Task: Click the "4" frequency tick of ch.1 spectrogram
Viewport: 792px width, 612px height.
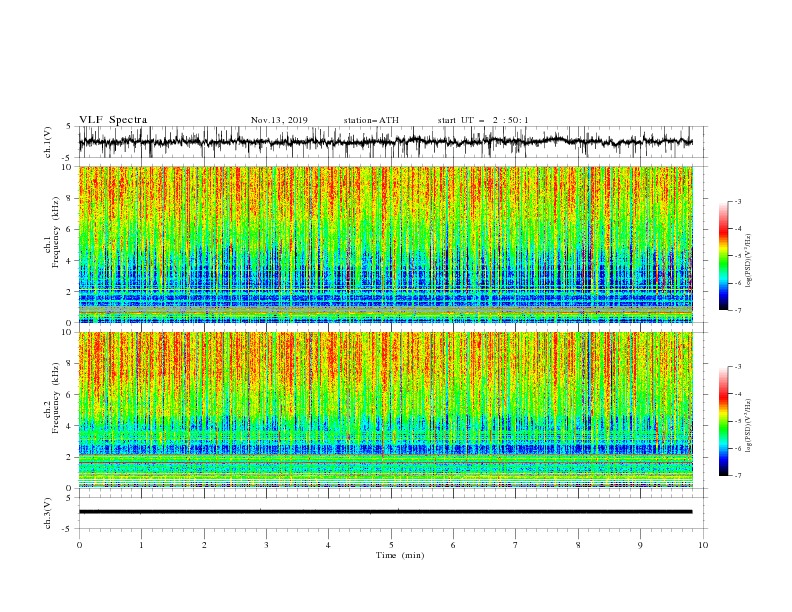Action: [x=70, y=261]
